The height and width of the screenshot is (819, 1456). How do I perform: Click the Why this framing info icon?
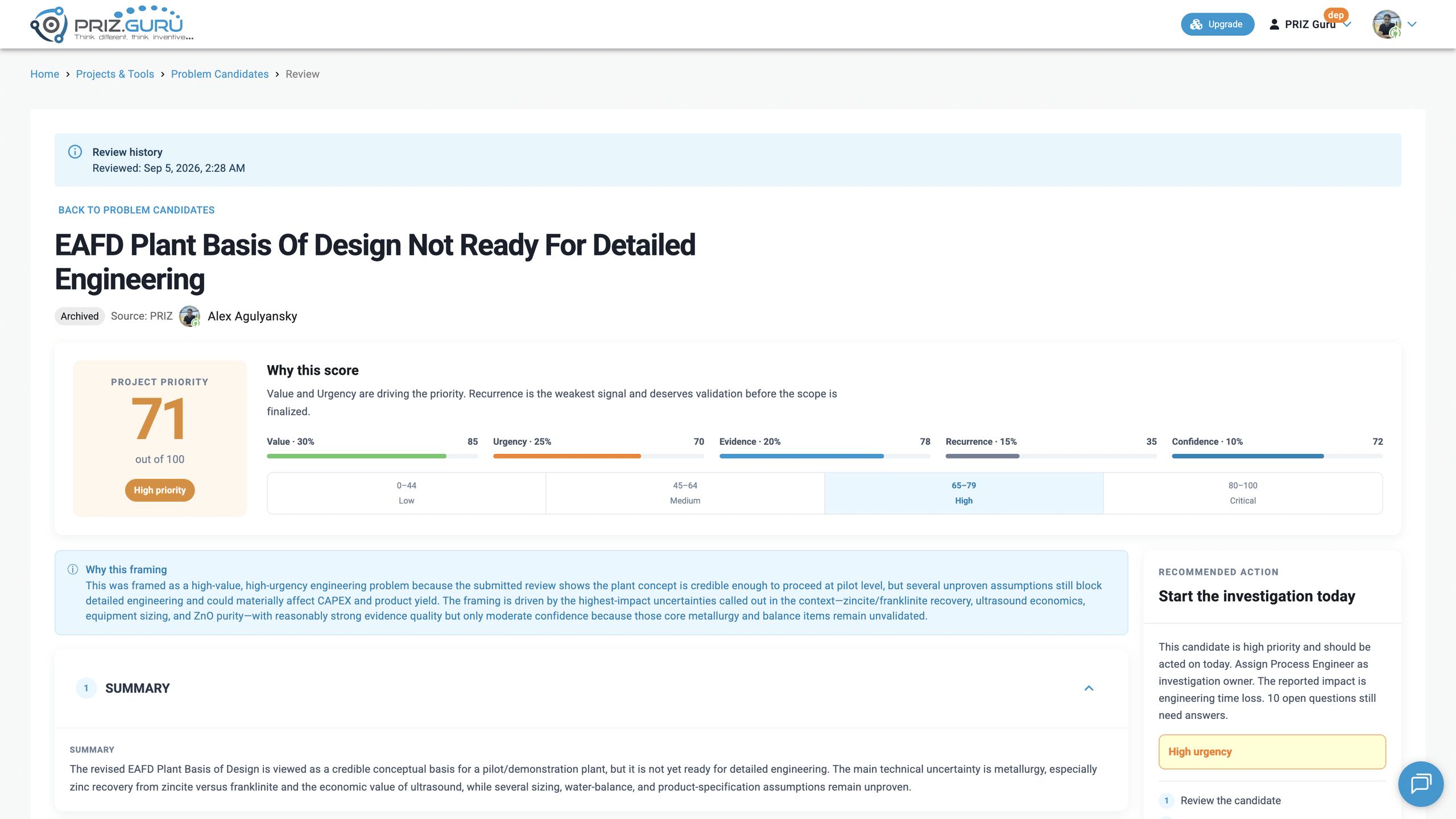[x=73, y=569]
